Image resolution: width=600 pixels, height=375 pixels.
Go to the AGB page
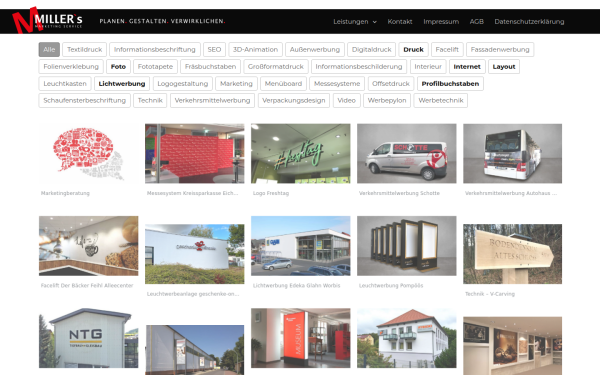tap(476, 22)
